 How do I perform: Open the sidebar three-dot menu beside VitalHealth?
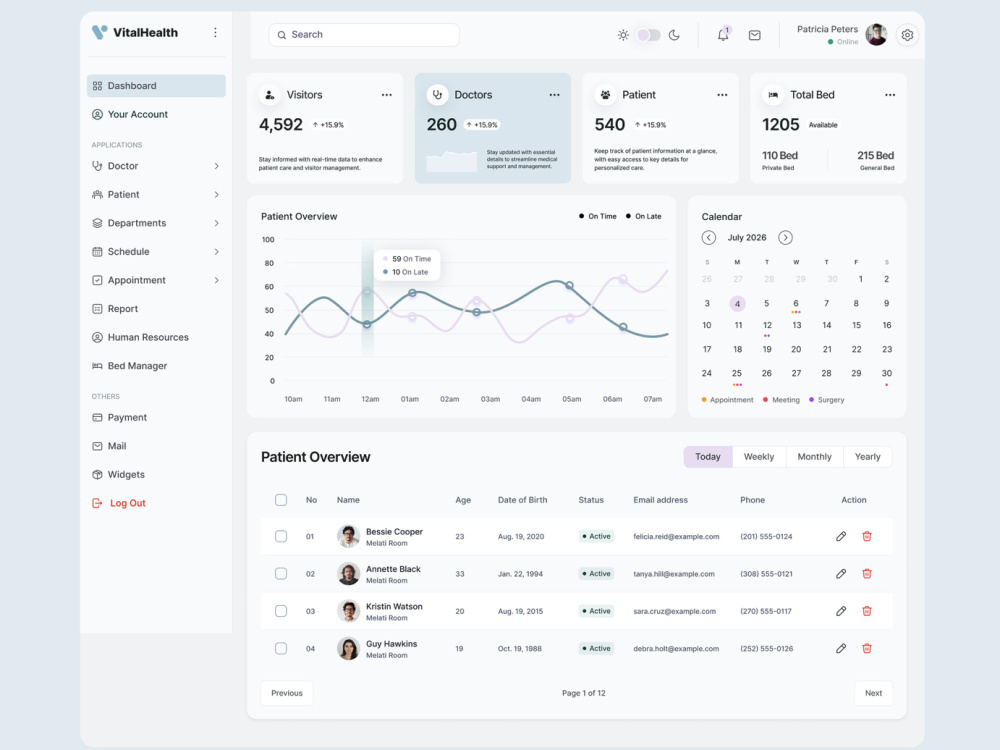click(x=216, y=33)
